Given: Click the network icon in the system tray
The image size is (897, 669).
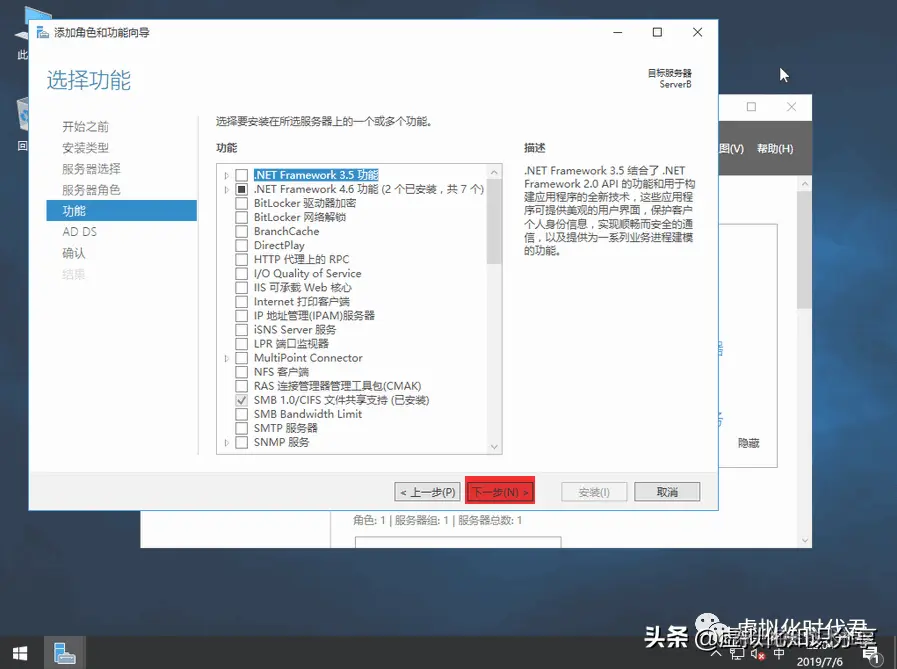Looking at the screenshot, I should pyautogui.click(x=738, y=655).
